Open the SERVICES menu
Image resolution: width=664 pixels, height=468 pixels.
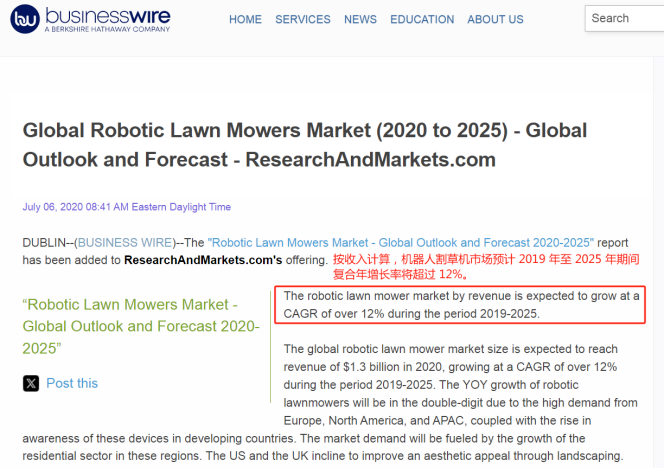(302, 19)
